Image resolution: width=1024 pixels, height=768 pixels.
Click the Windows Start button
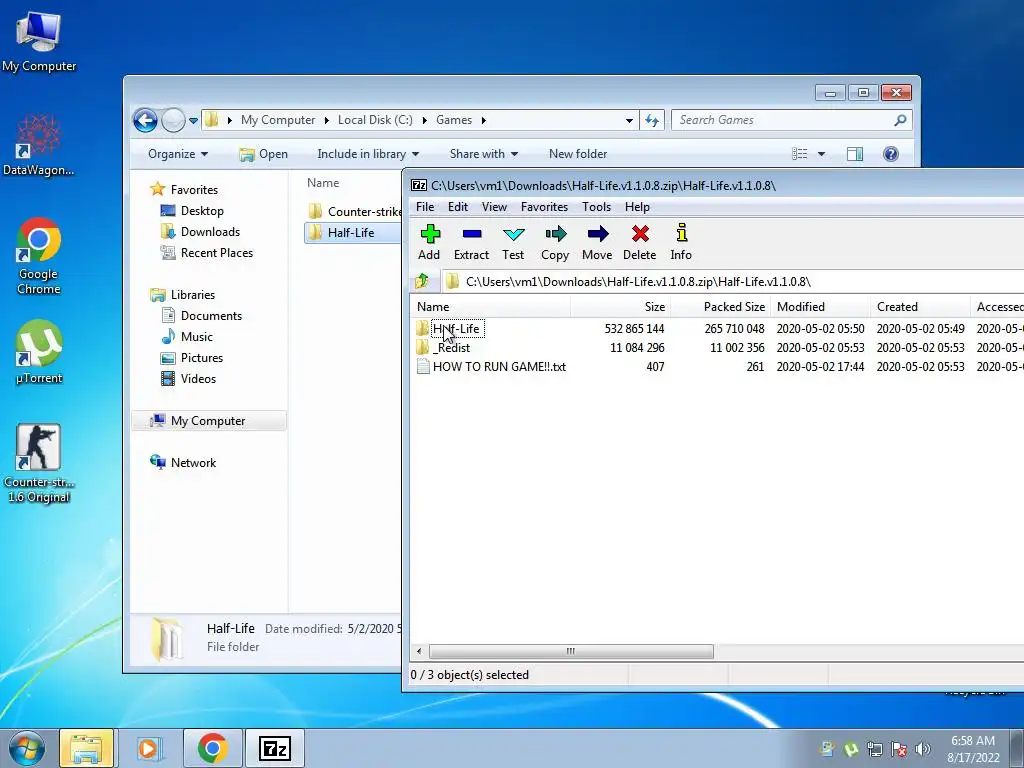pyautogui.click(x=26, y=748)
